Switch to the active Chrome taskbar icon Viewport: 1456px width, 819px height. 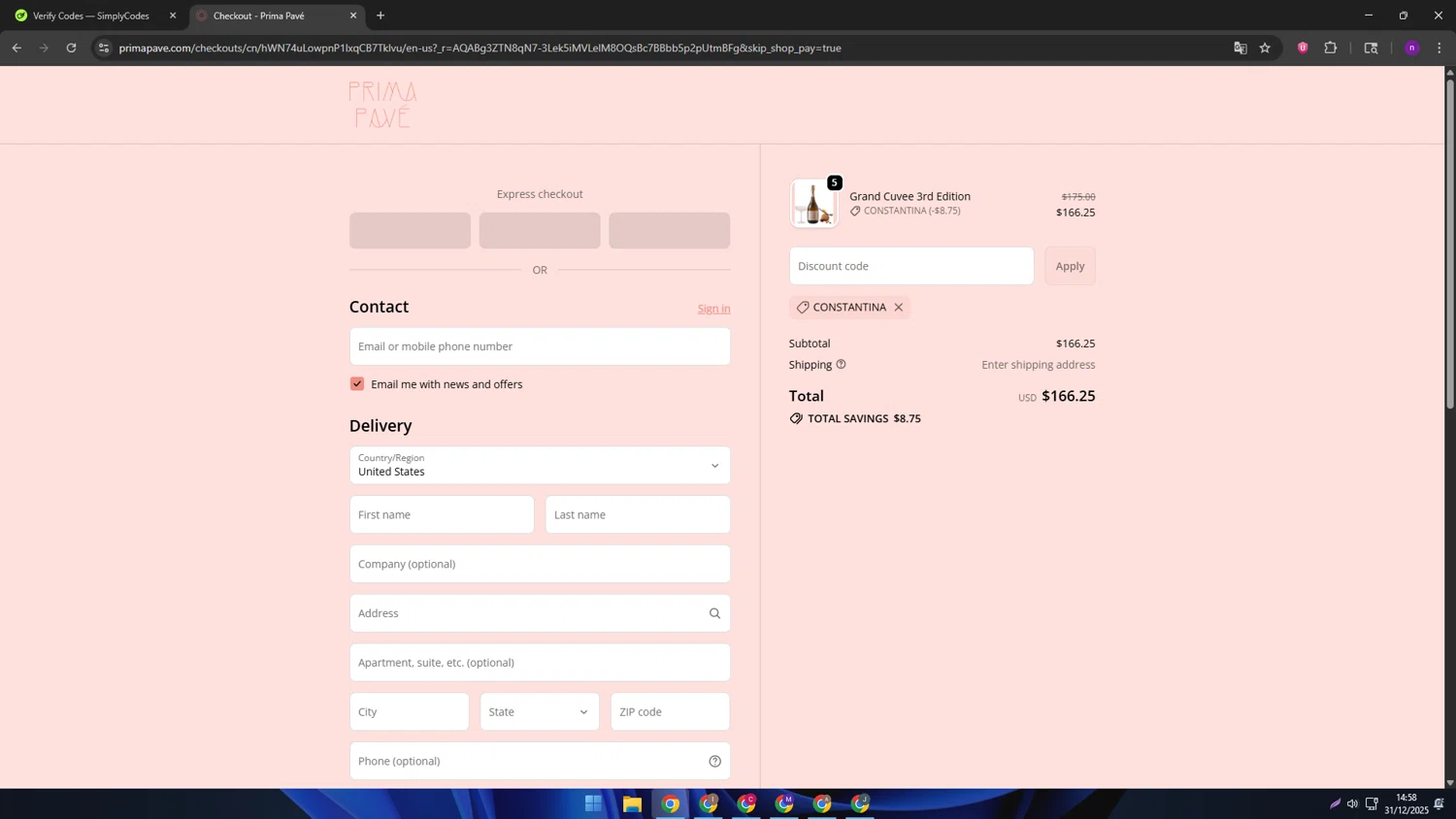pos(670,803)
